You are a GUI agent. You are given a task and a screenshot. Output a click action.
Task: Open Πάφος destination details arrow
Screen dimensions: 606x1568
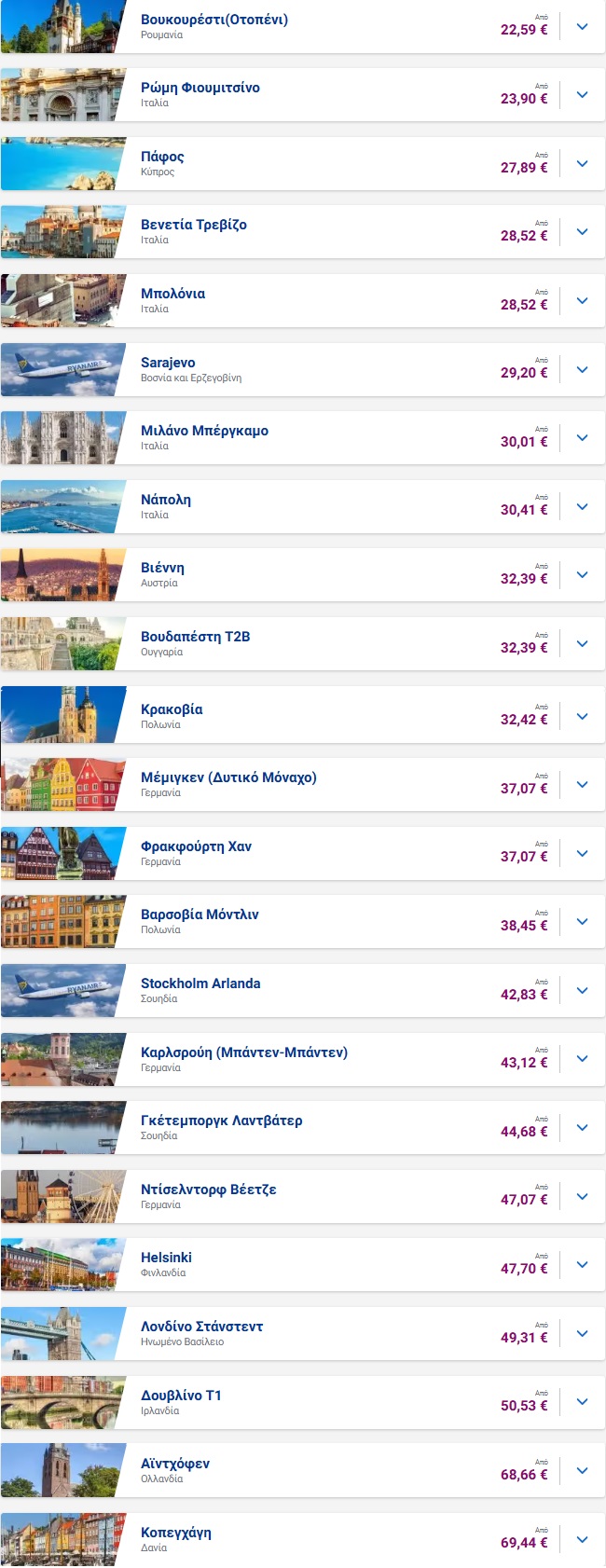(583, 164)
